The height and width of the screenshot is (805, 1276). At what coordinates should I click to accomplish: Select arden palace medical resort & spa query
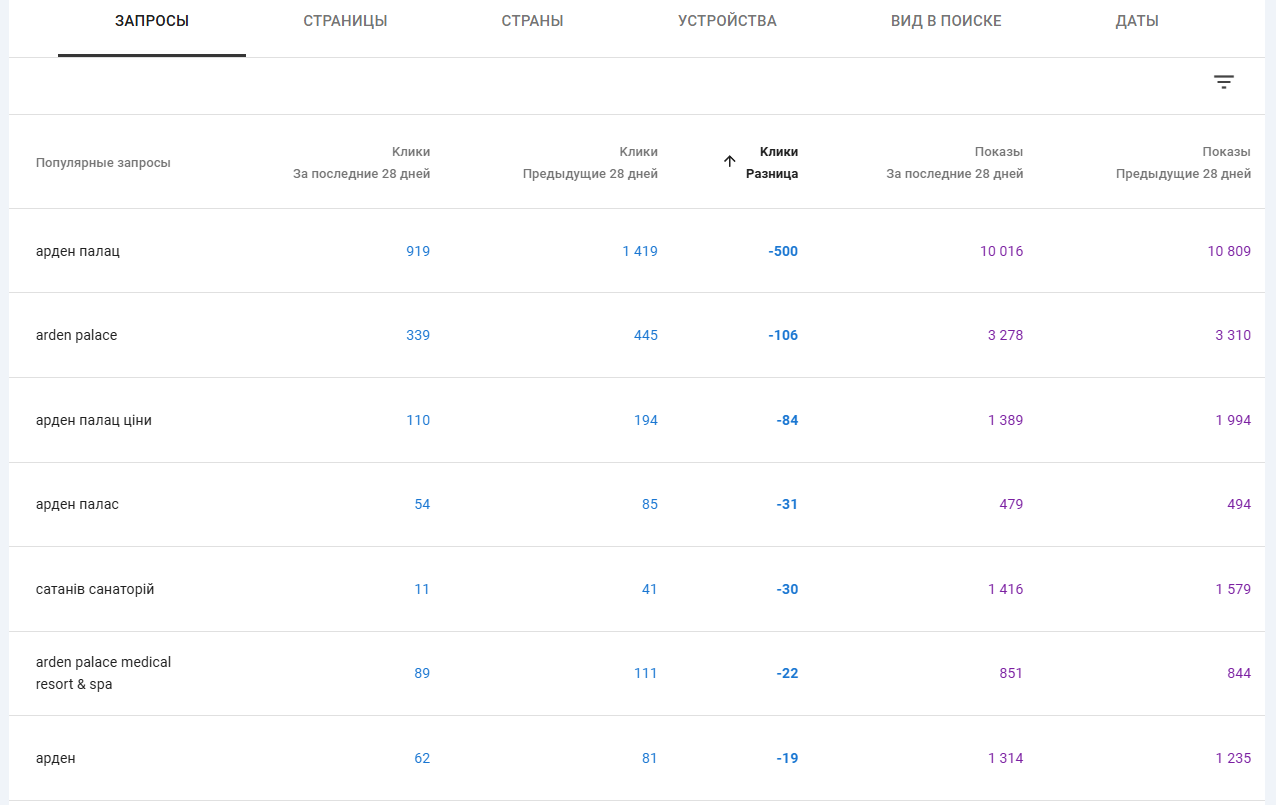(x=103, y=673)
